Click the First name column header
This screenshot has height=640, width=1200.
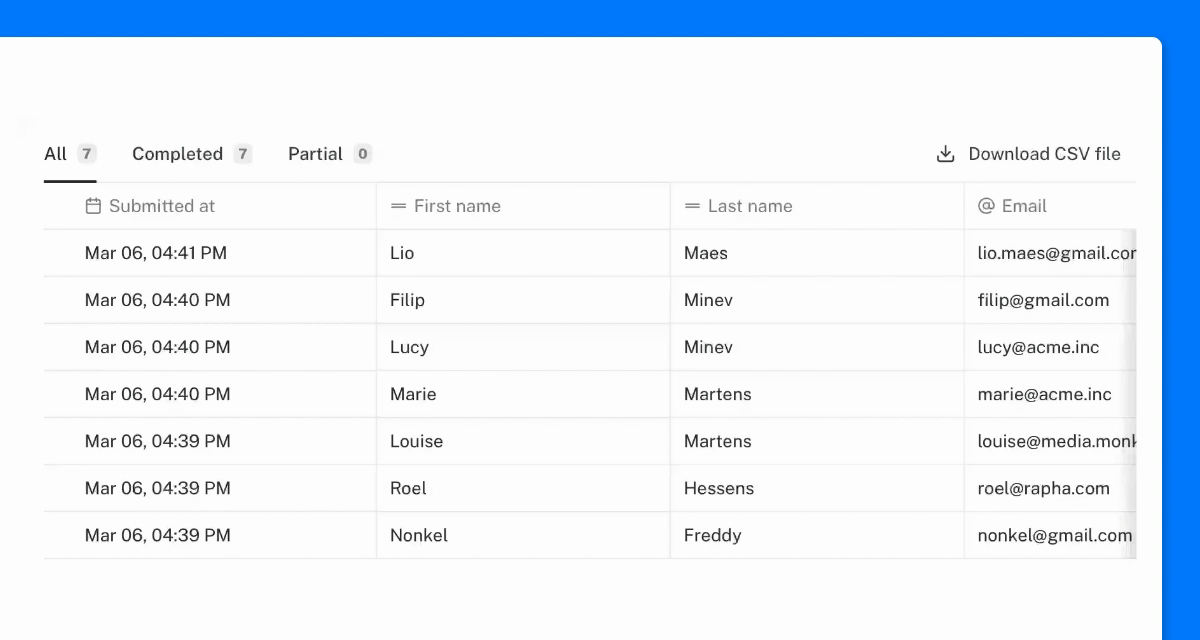coord(523,206)
